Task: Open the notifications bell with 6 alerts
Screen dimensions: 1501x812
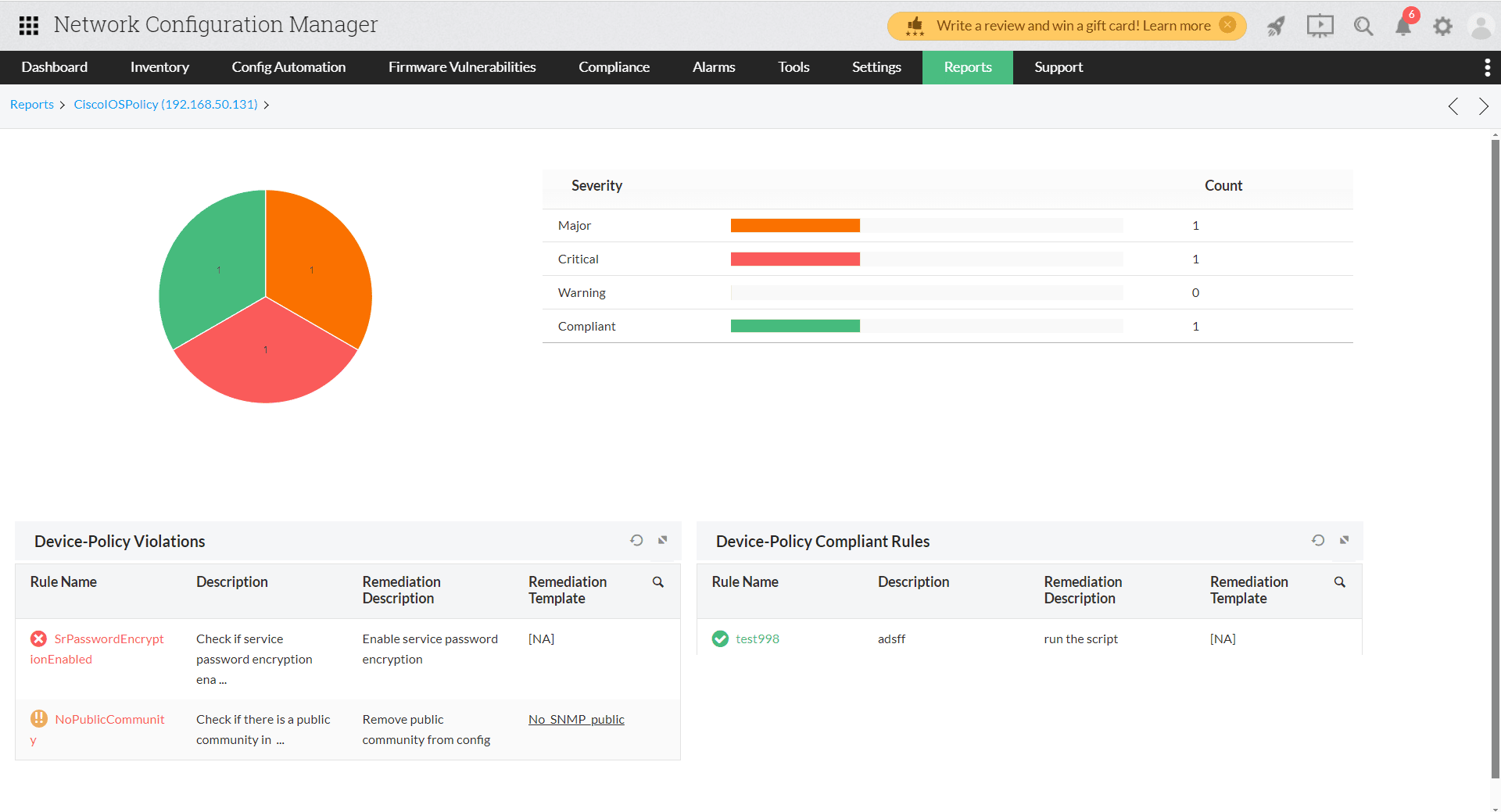Action: tap(1403, 26)
